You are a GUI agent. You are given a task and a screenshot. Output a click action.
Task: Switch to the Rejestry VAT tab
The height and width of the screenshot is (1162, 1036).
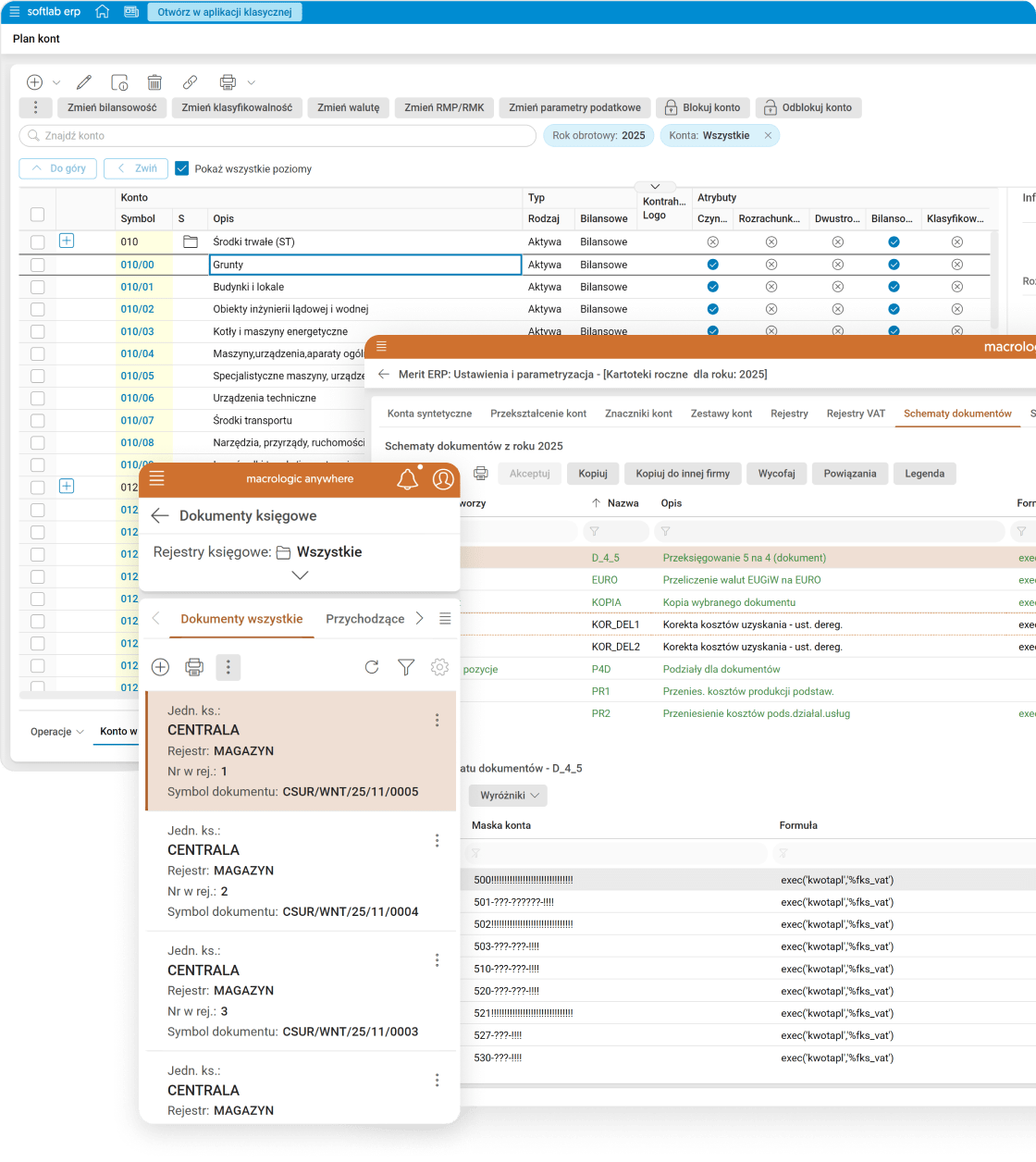coord(856,414)
